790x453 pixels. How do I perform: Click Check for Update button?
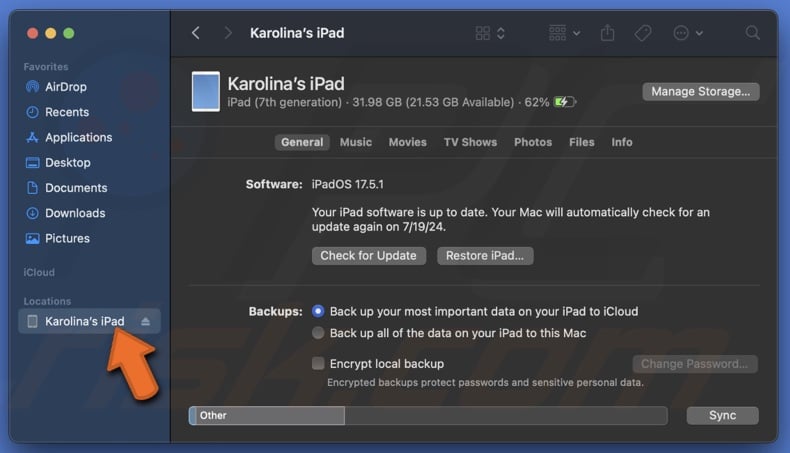click(369, 255)
